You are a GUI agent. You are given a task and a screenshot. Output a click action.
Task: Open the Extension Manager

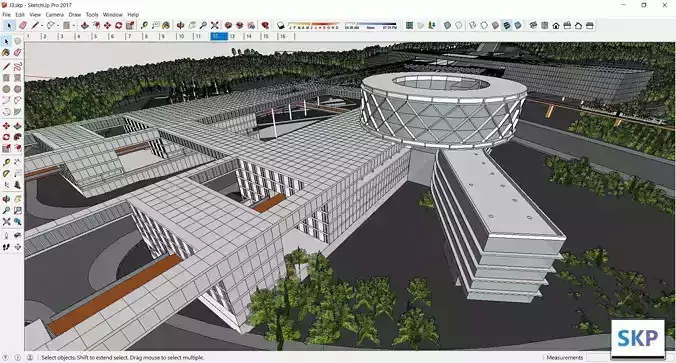[x=265, y=26]
